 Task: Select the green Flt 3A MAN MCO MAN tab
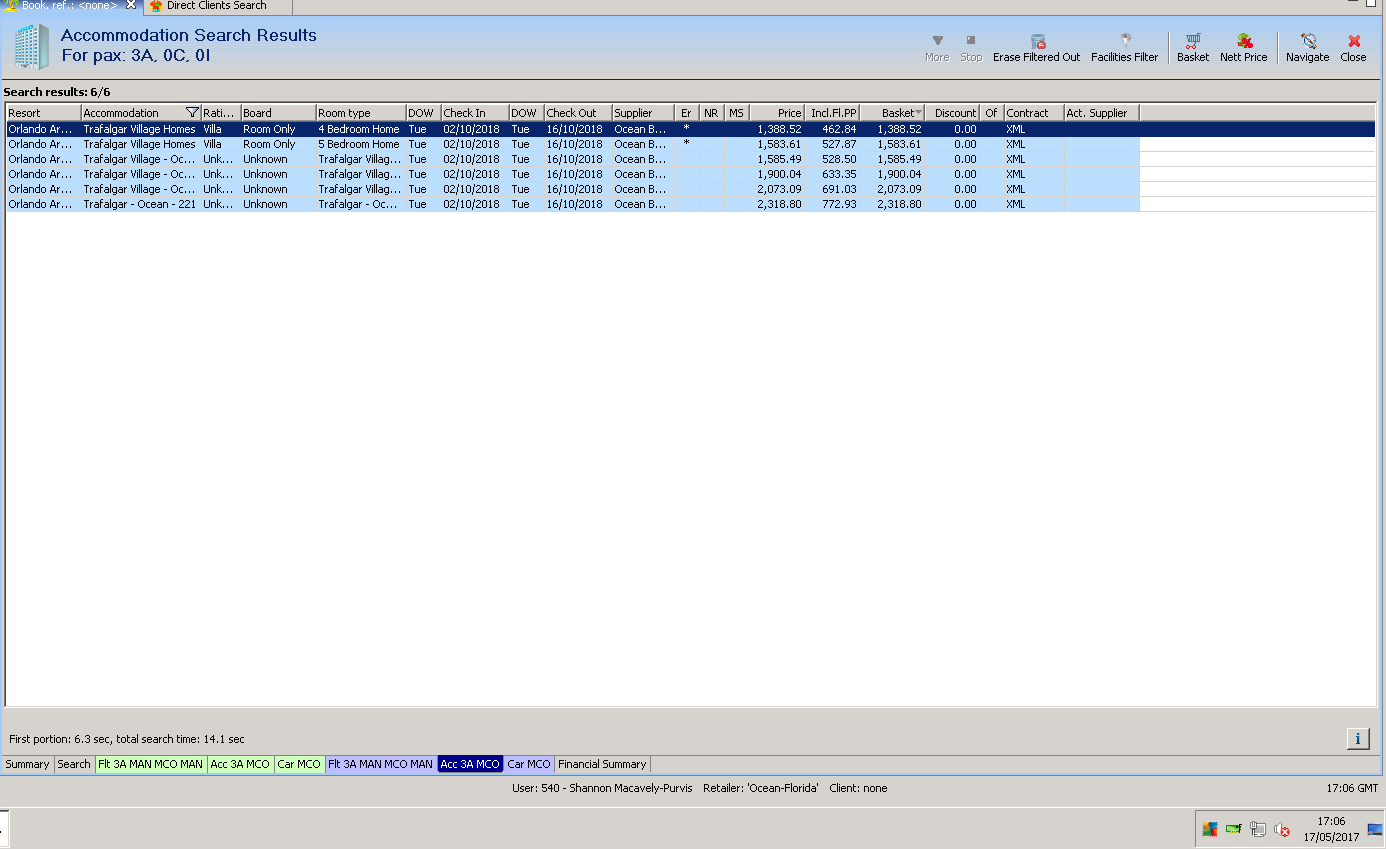(x=151, y=764)
